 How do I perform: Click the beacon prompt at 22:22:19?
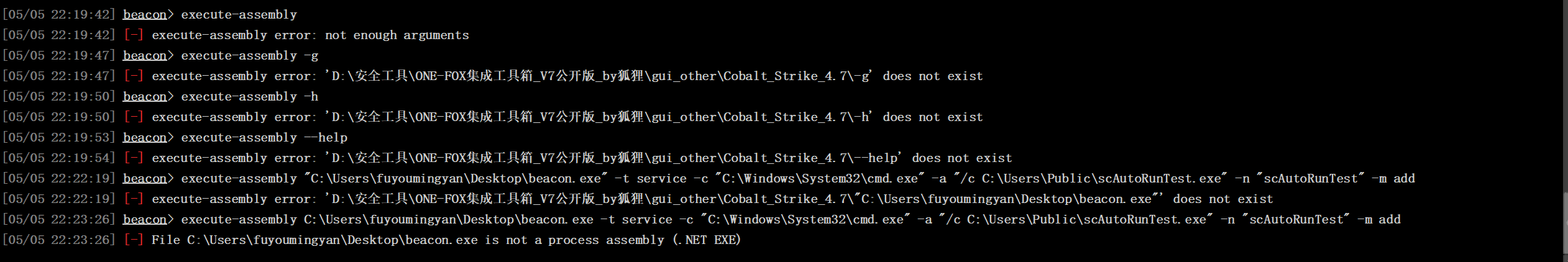pos(144,178)
